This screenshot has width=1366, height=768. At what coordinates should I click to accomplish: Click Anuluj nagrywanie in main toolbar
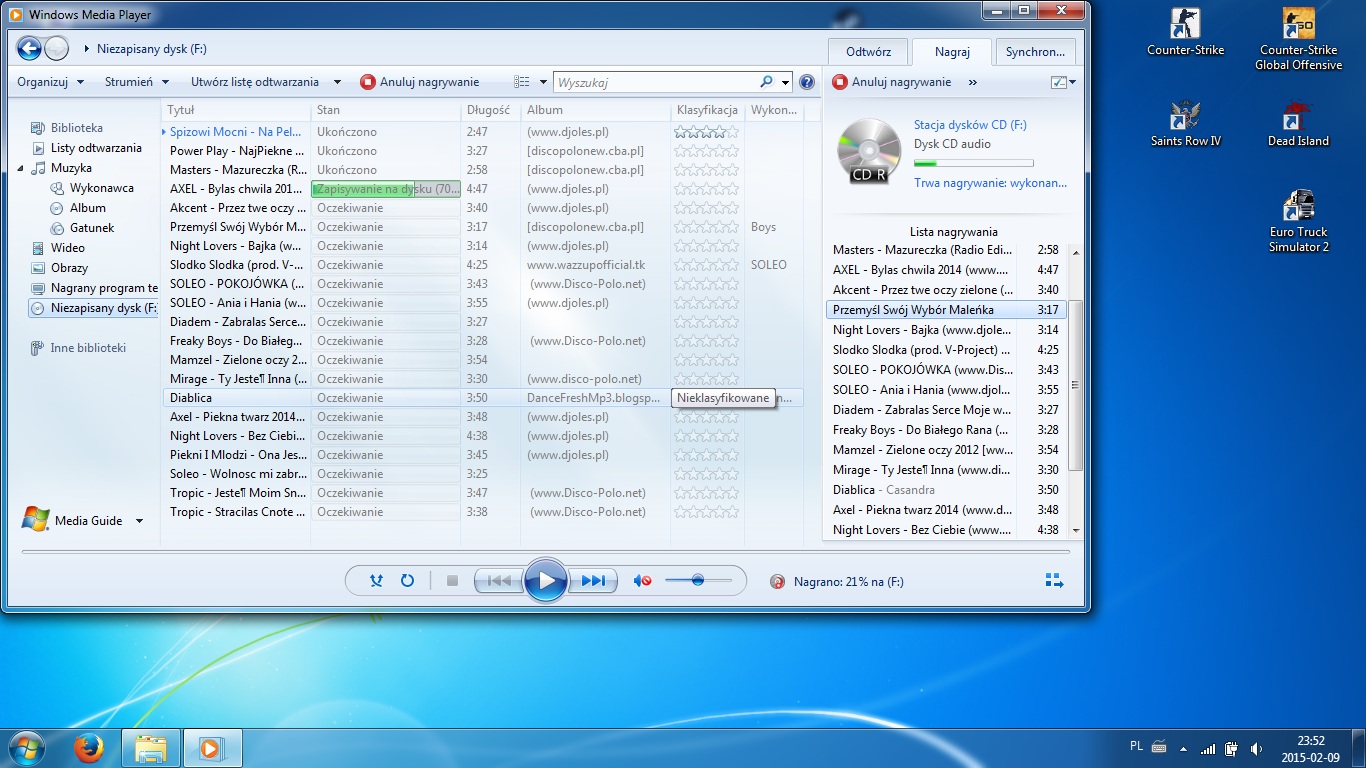(420, 82)
